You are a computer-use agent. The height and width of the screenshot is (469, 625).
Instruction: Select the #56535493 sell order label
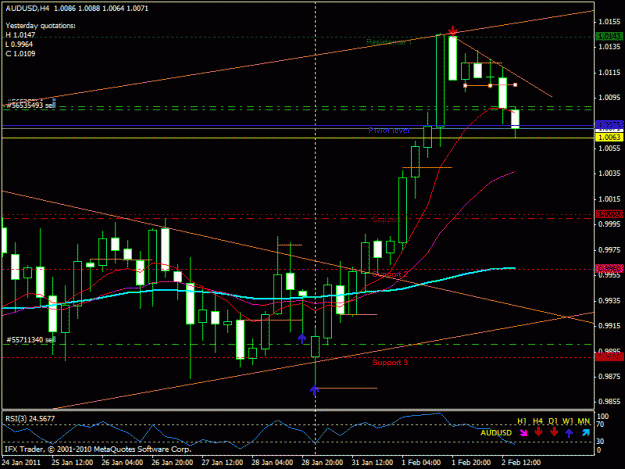pyautogui.click(x=30, y=105)
